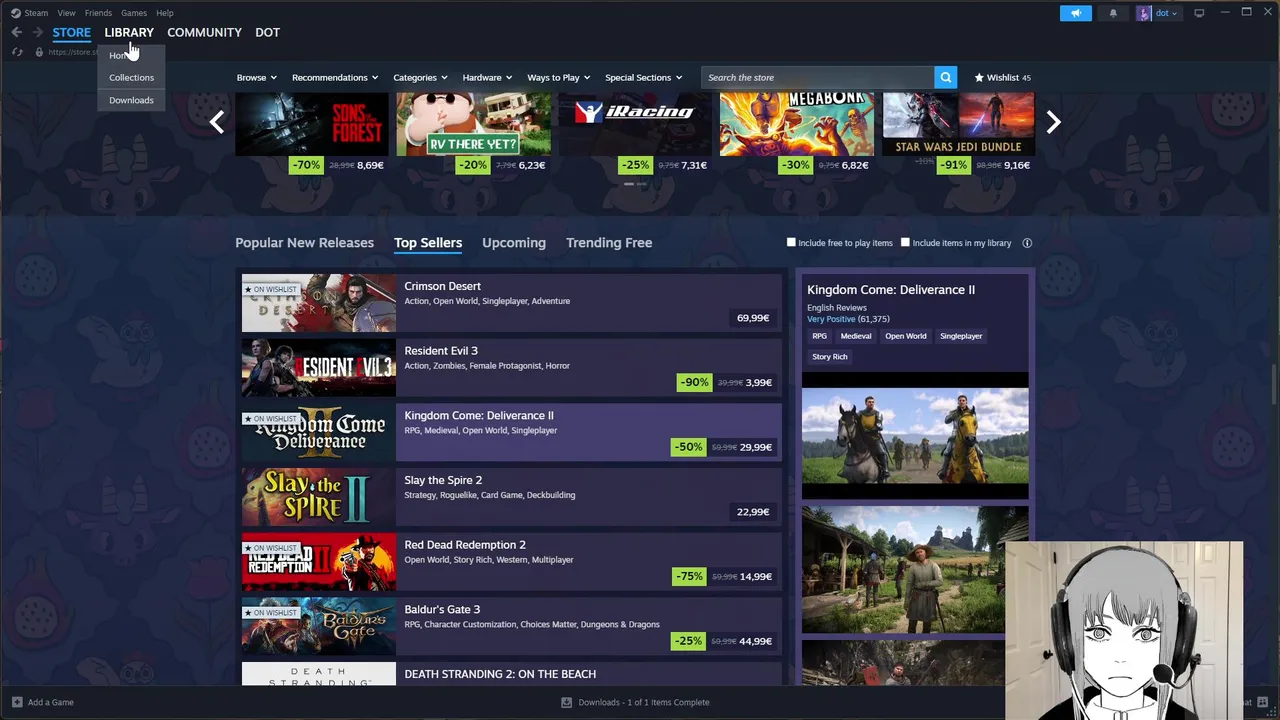Viewport: 1280px width, 720px height.
Task: Click the iRacing carousel thumbnail
Action: click(x=635, y=124)
